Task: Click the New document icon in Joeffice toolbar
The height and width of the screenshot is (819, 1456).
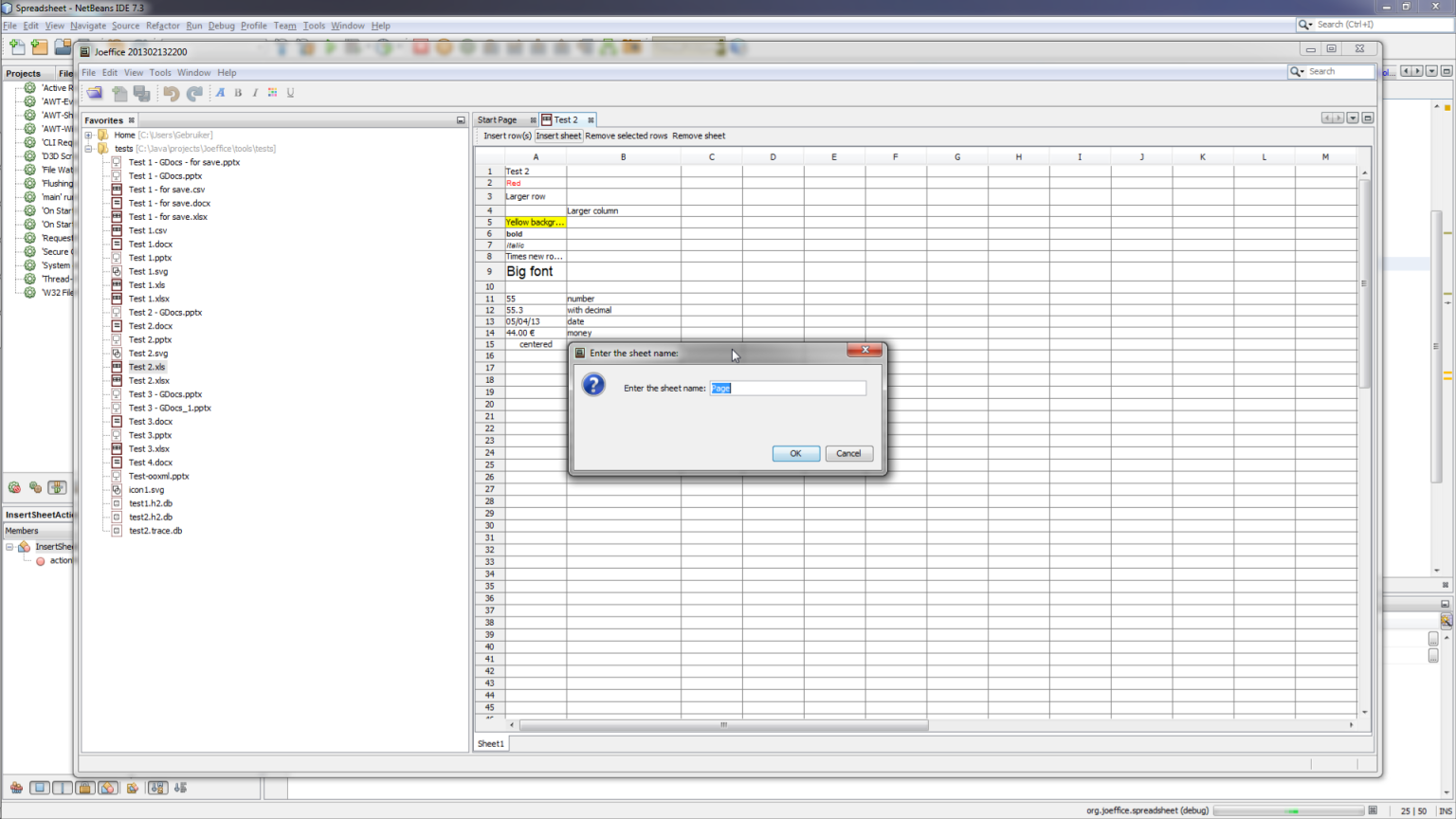Action: click(119, 93)
